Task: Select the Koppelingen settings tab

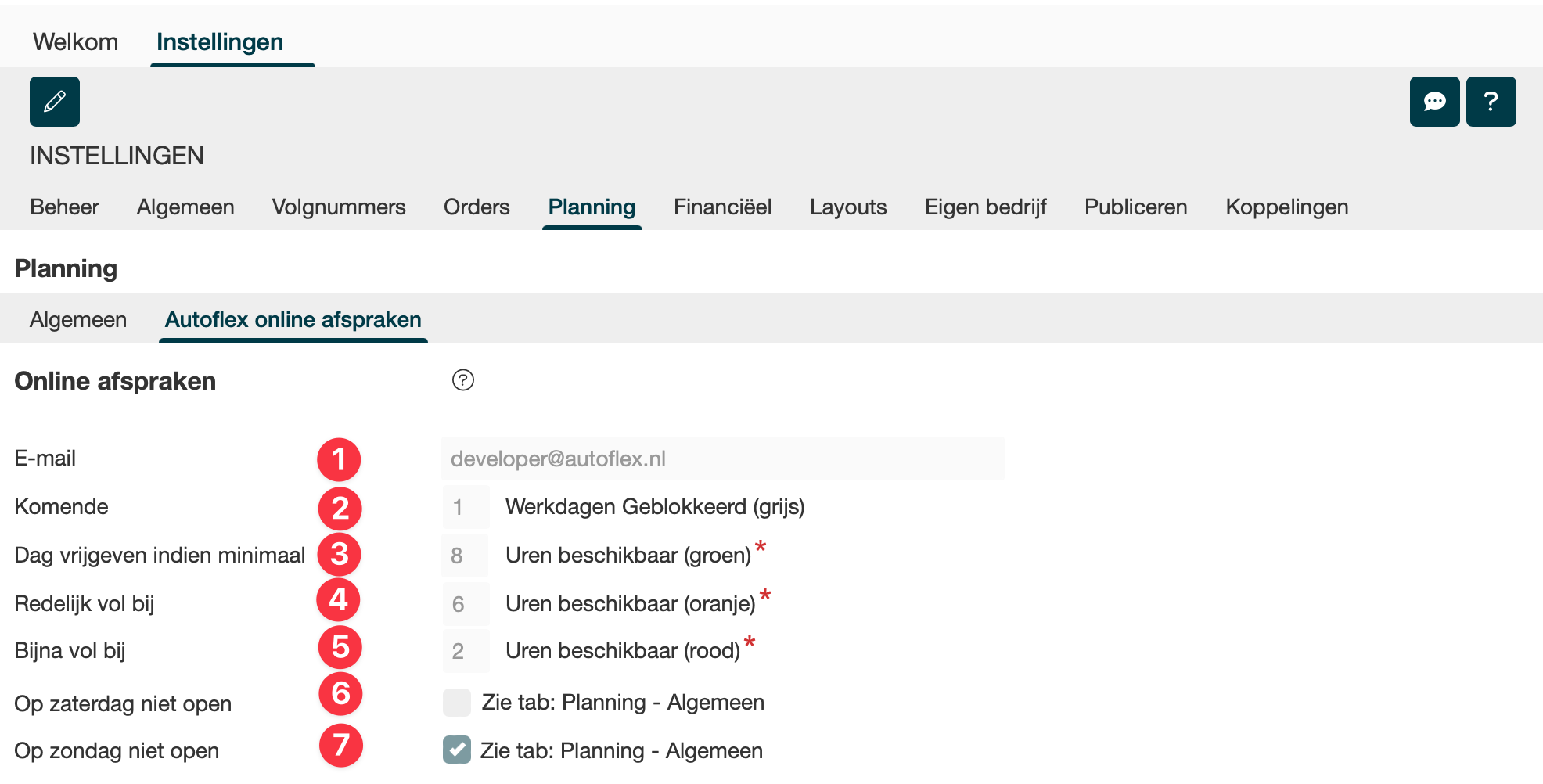Action: pyautogui.click(x=1286, y=207)
